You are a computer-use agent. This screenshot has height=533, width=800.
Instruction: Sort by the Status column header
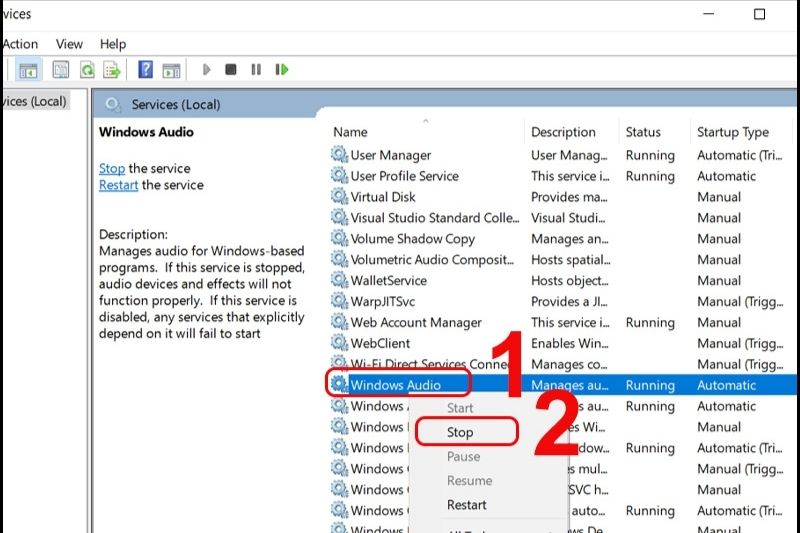pyautogui.click(x=643, y=132)
